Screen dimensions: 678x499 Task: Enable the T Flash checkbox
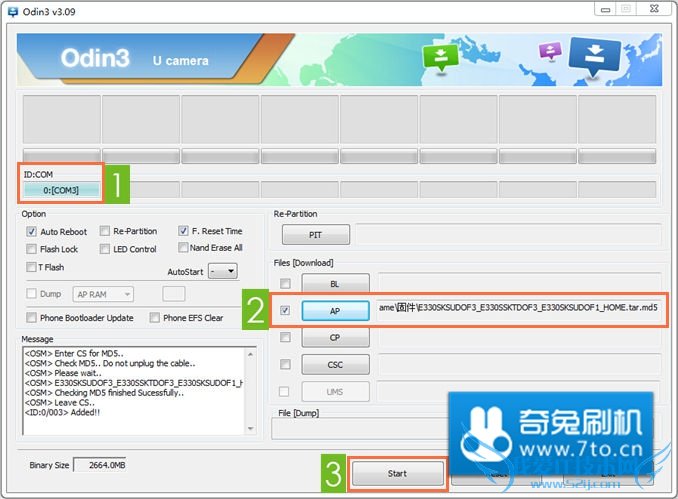31,267
